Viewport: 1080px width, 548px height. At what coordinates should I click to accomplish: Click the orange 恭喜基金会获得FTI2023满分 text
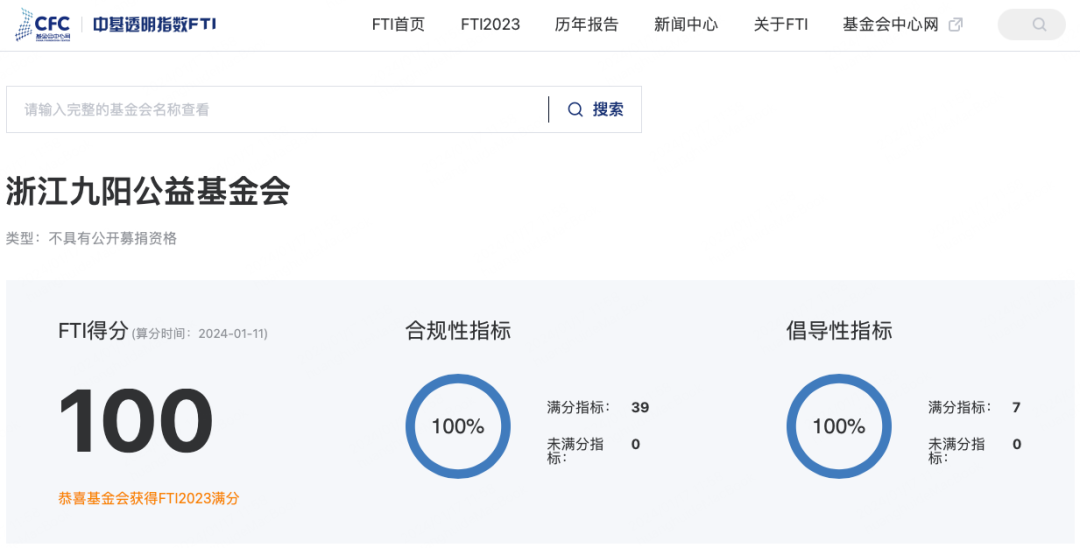click(149, 499)
